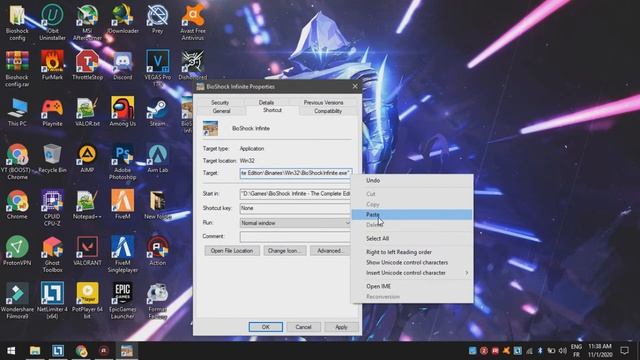This screenshot has height=360, width=640.
Task: Select the ThrottleStop desktop icon
Action: tap(87, 64)
